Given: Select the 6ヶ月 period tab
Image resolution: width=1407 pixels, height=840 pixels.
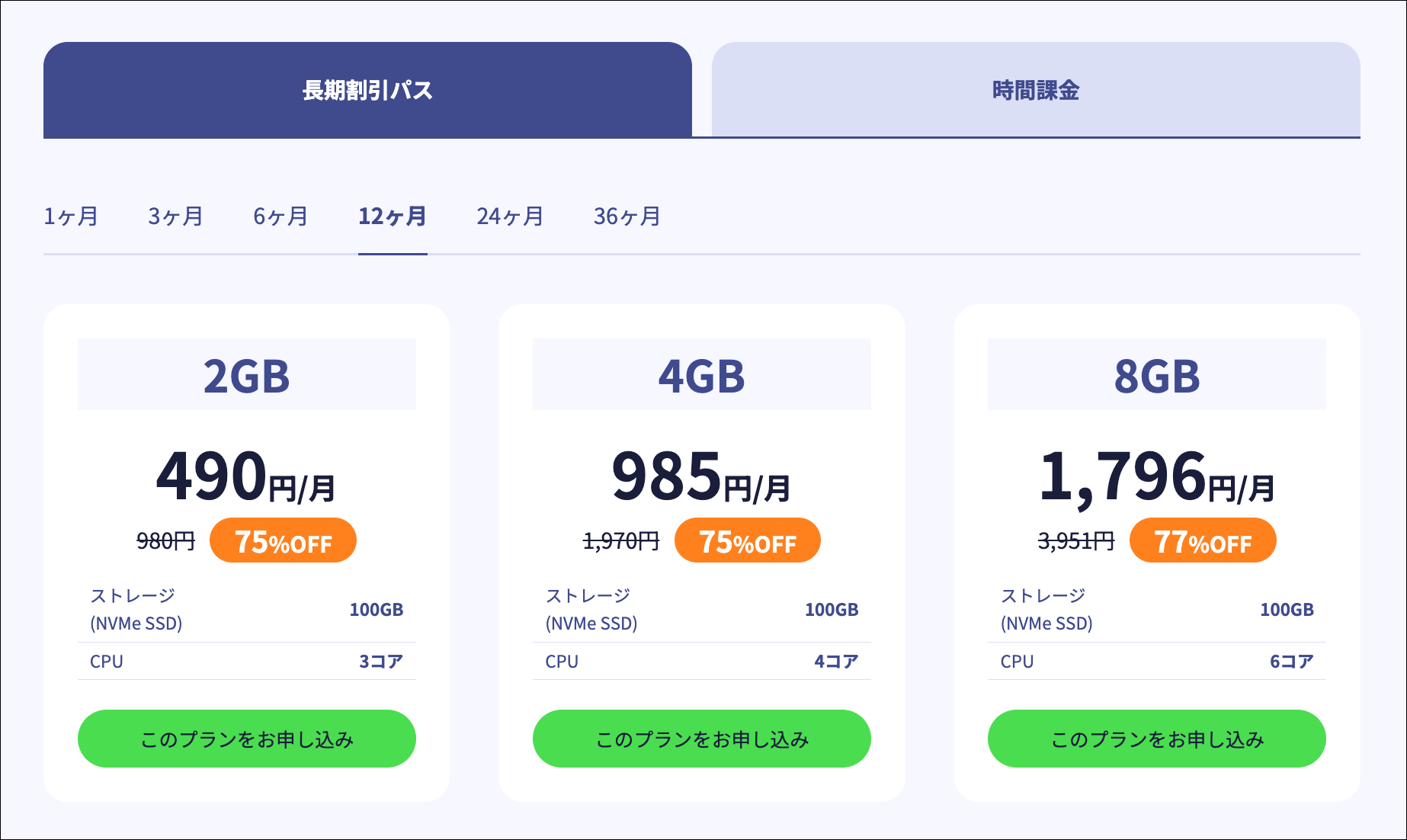Looking at the screenshot, I should pyautogui.click(x=280, y=216).
